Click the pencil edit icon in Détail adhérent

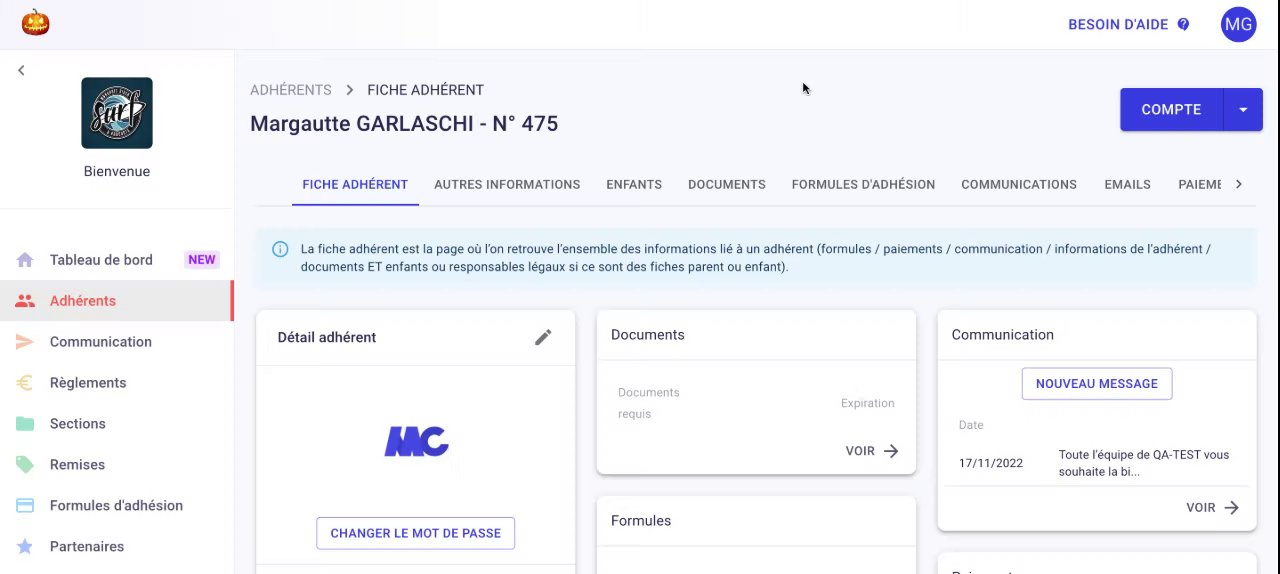pyautogui.click(x=543, y=337)
